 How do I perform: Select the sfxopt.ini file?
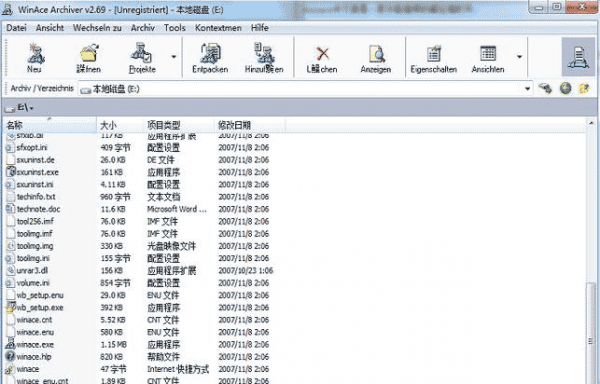pyautogui.click(x=32, y=148)
